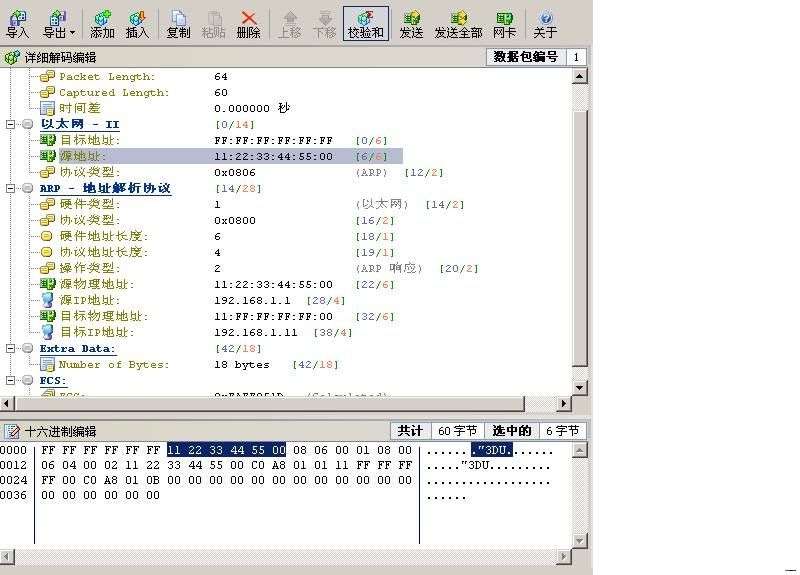Click the 删除 (Delete) red X icon
Screen dimensions: 800x575
[x=249, y=23]
